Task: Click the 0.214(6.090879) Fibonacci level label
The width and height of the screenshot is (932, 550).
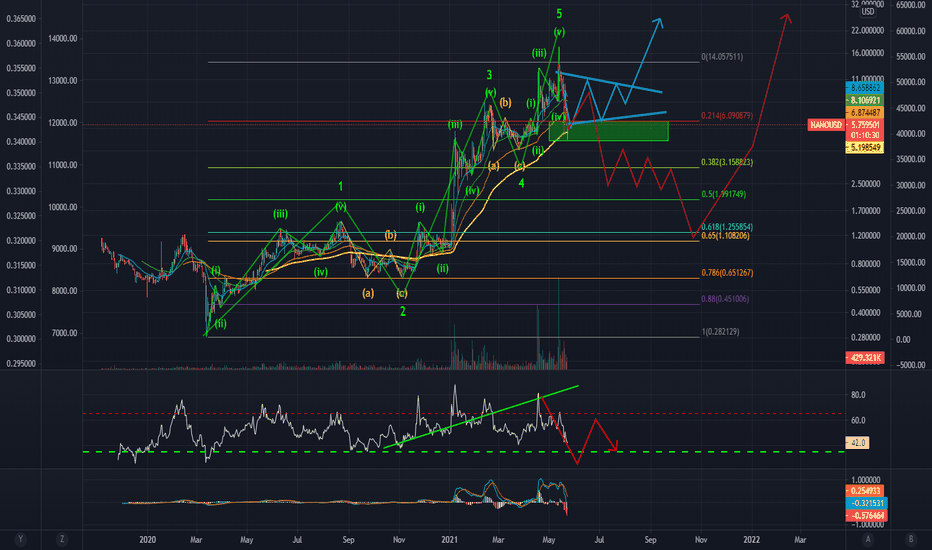Action: coord(727,115)
